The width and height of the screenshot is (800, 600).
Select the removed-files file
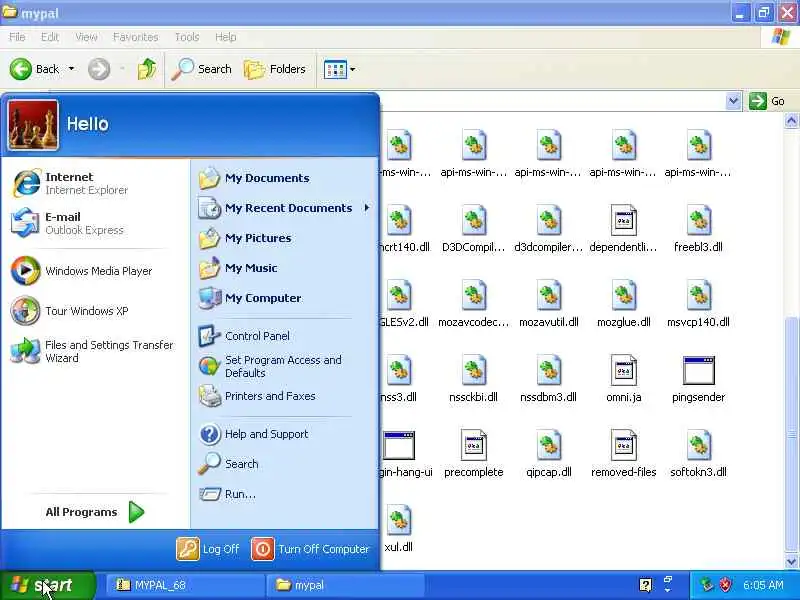coord(623,453)
